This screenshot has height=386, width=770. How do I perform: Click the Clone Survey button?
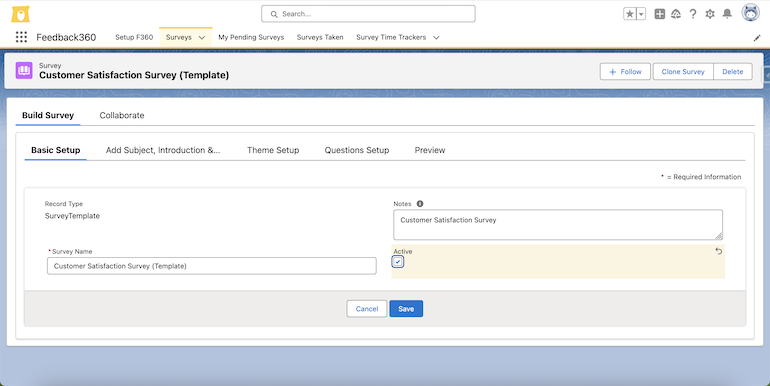coord(683,72)
